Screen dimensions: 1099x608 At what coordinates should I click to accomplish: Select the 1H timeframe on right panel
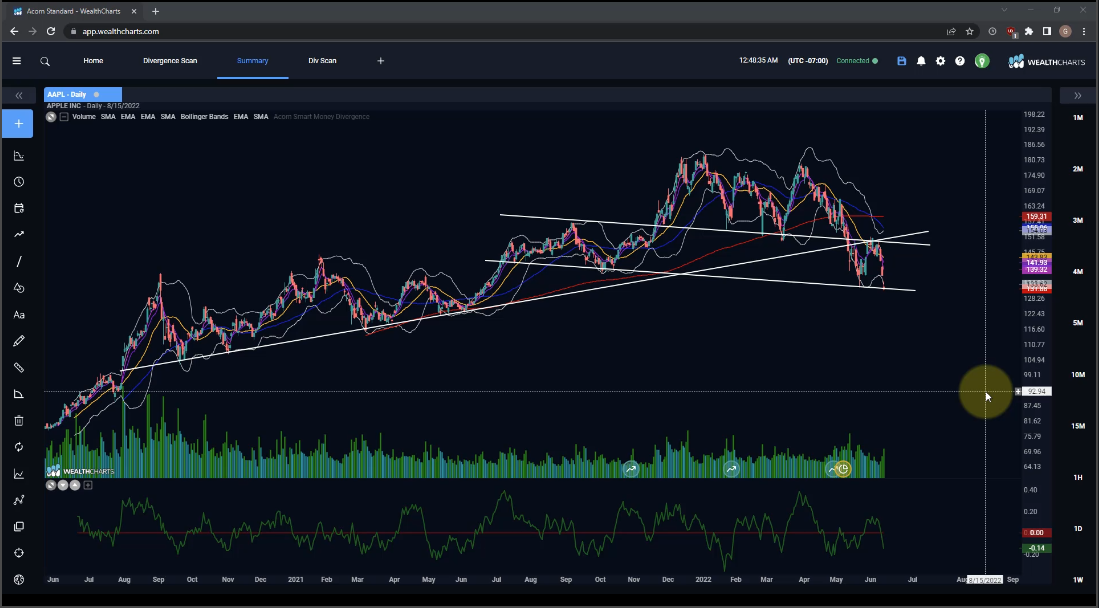[x=1078, y=478]
